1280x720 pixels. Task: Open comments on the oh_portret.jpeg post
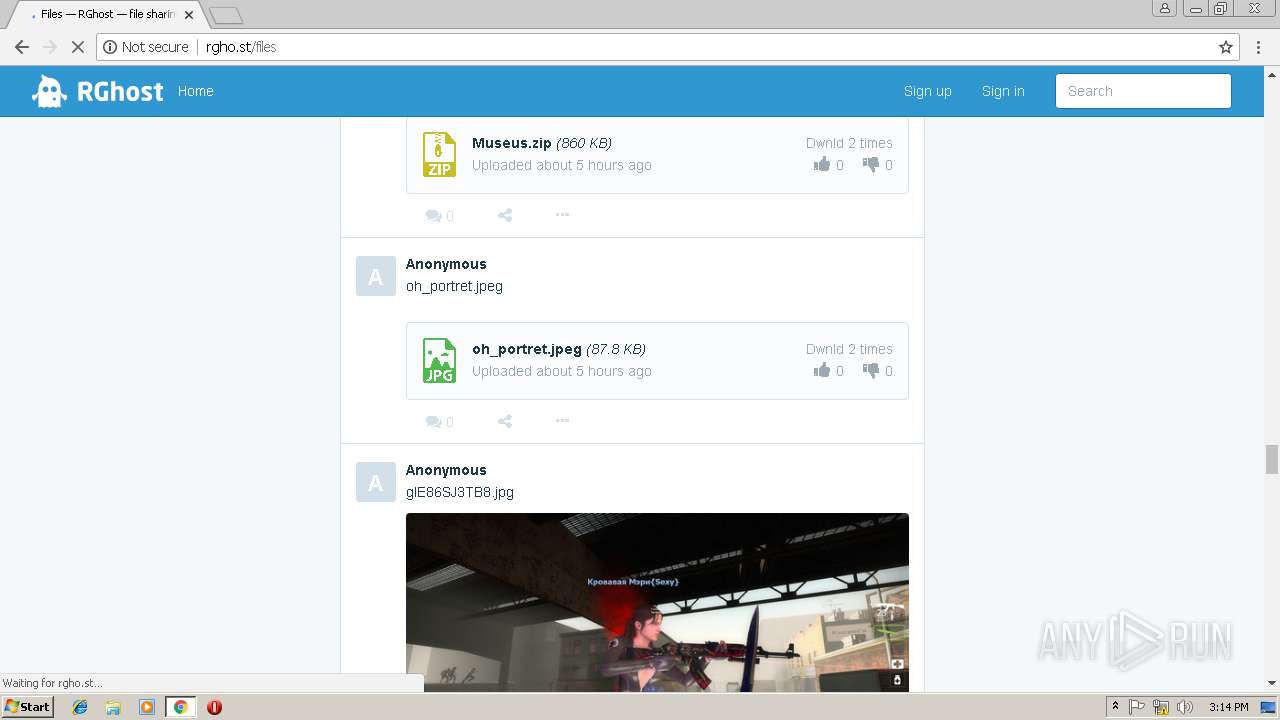point(439,421)
